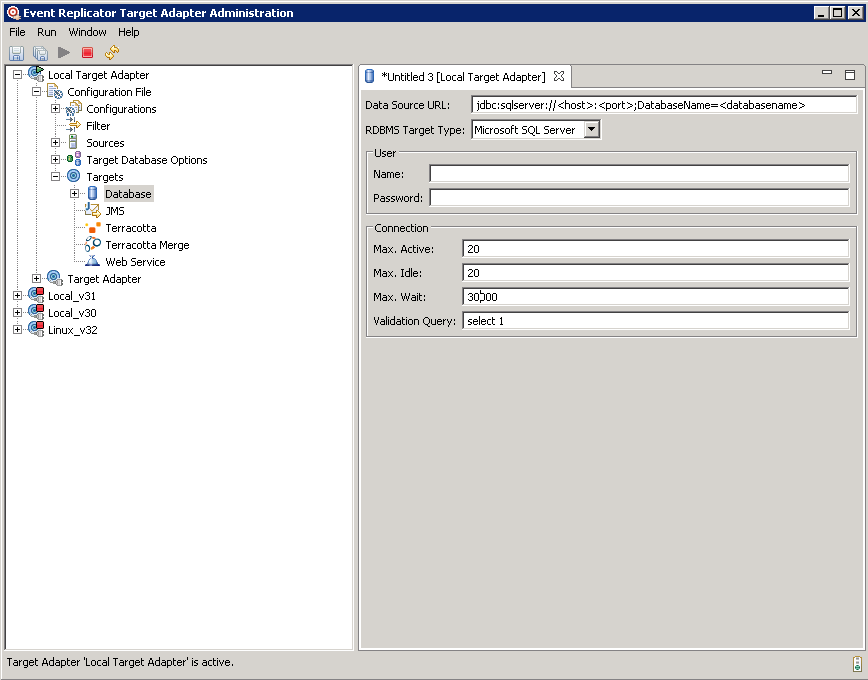This screenshot has height=680, width=868.
Task: Open the Window menu
Action: 87,32
